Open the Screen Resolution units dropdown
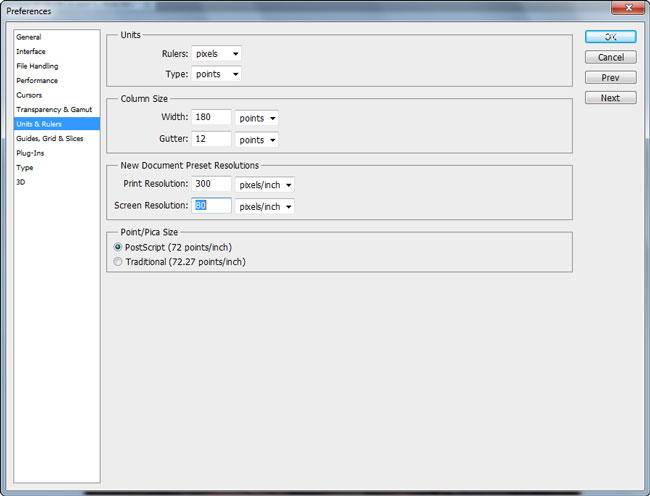The image size is (650, 496). point(264,206)
